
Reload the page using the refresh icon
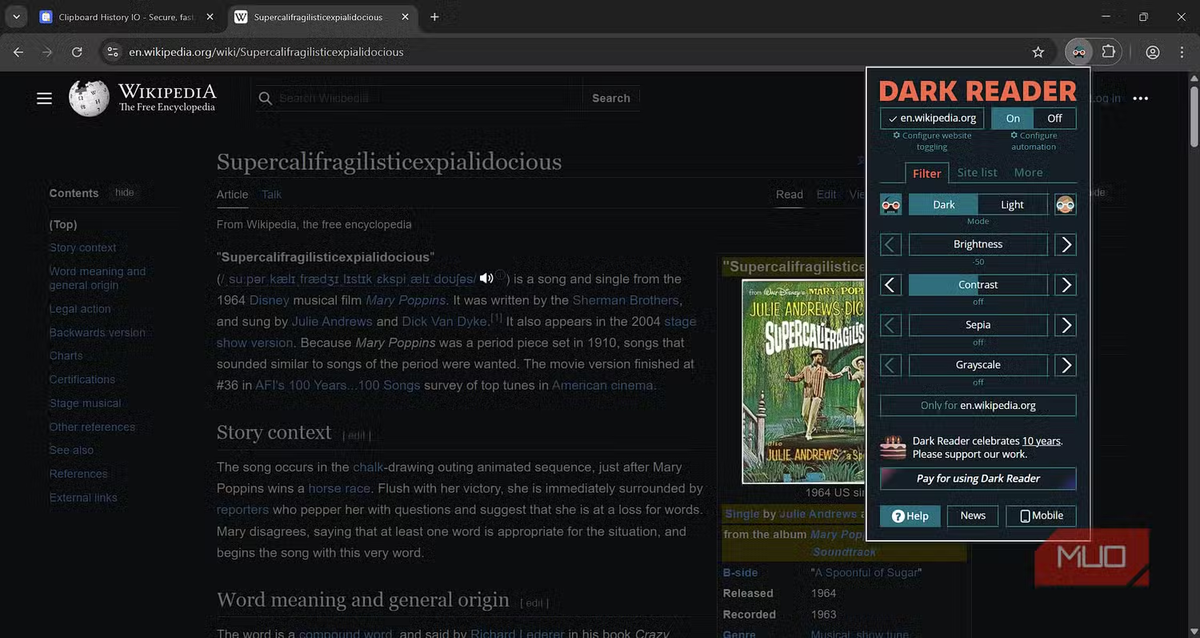click(77, 52)
